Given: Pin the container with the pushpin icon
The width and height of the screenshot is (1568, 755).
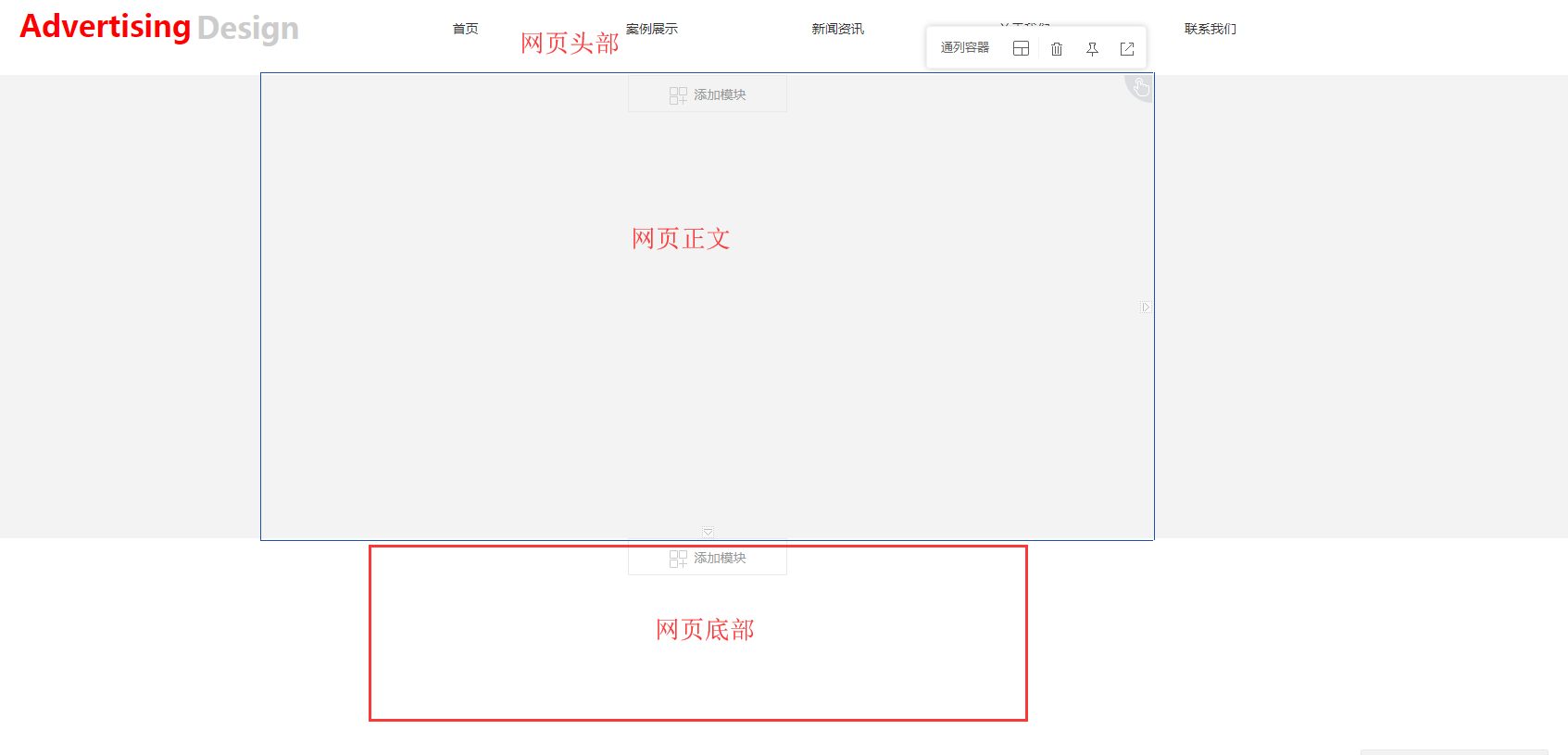Looking at the screenshot, I should point(1092,49).
